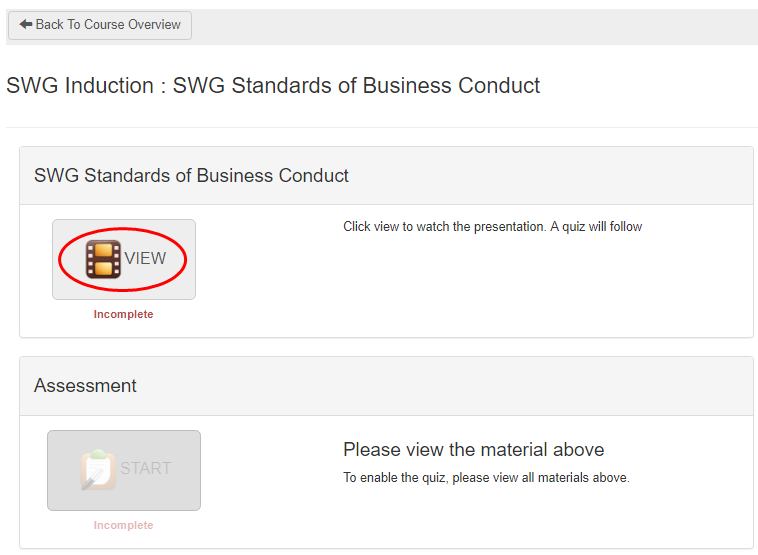Click the SWG Standards of Business Conduct panel heading
The image size is (758, 555).
191,176
